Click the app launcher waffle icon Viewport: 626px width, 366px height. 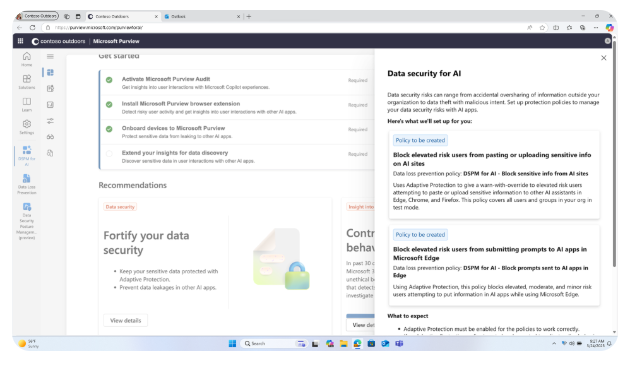(x=20, y=41)
